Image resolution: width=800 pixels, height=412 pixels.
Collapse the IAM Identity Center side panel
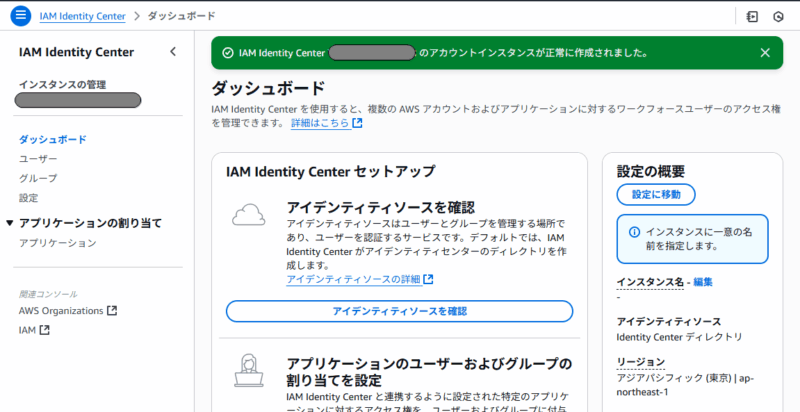click(x=173, y=52)
